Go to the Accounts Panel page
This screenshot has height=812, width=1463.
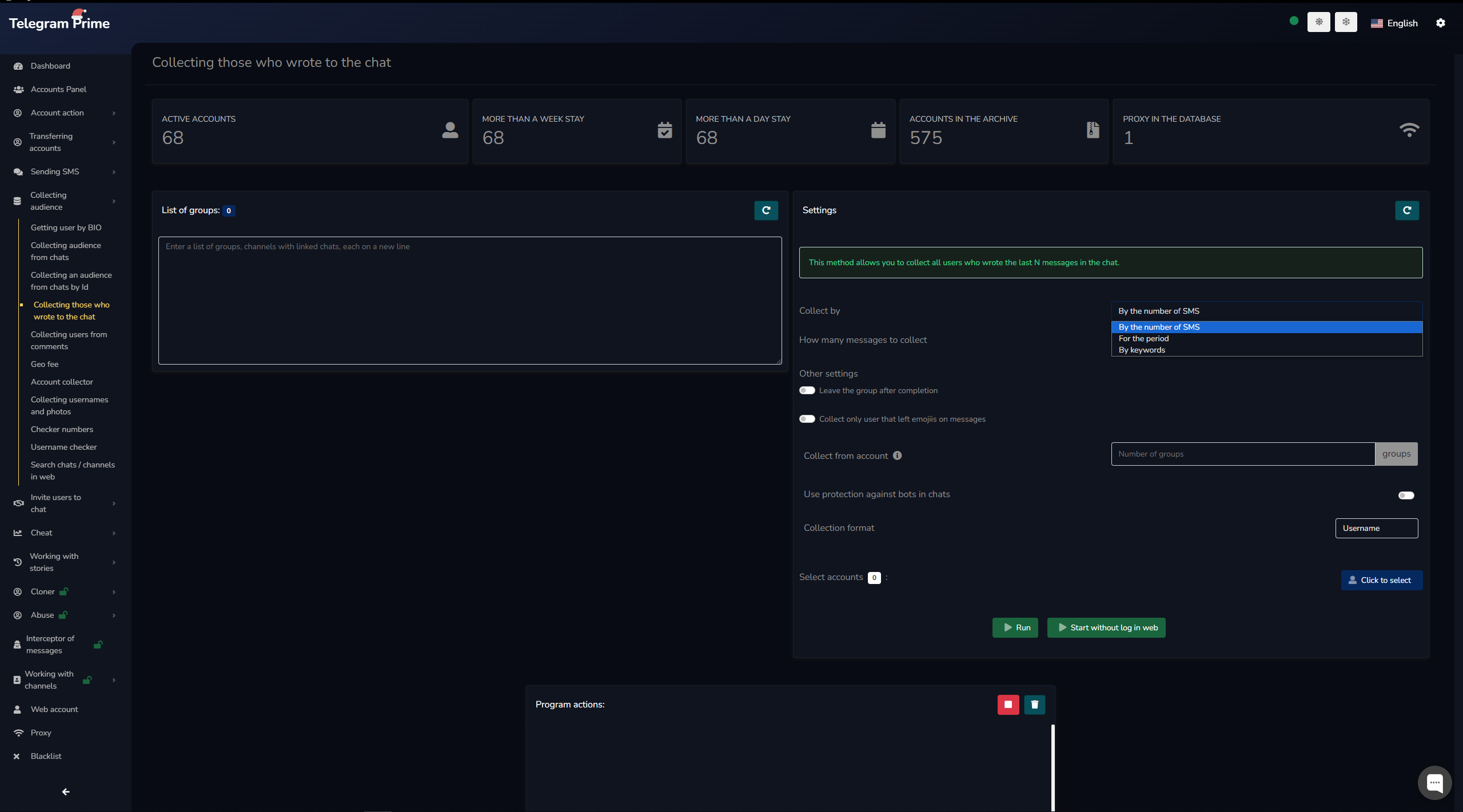coord(58,89)
